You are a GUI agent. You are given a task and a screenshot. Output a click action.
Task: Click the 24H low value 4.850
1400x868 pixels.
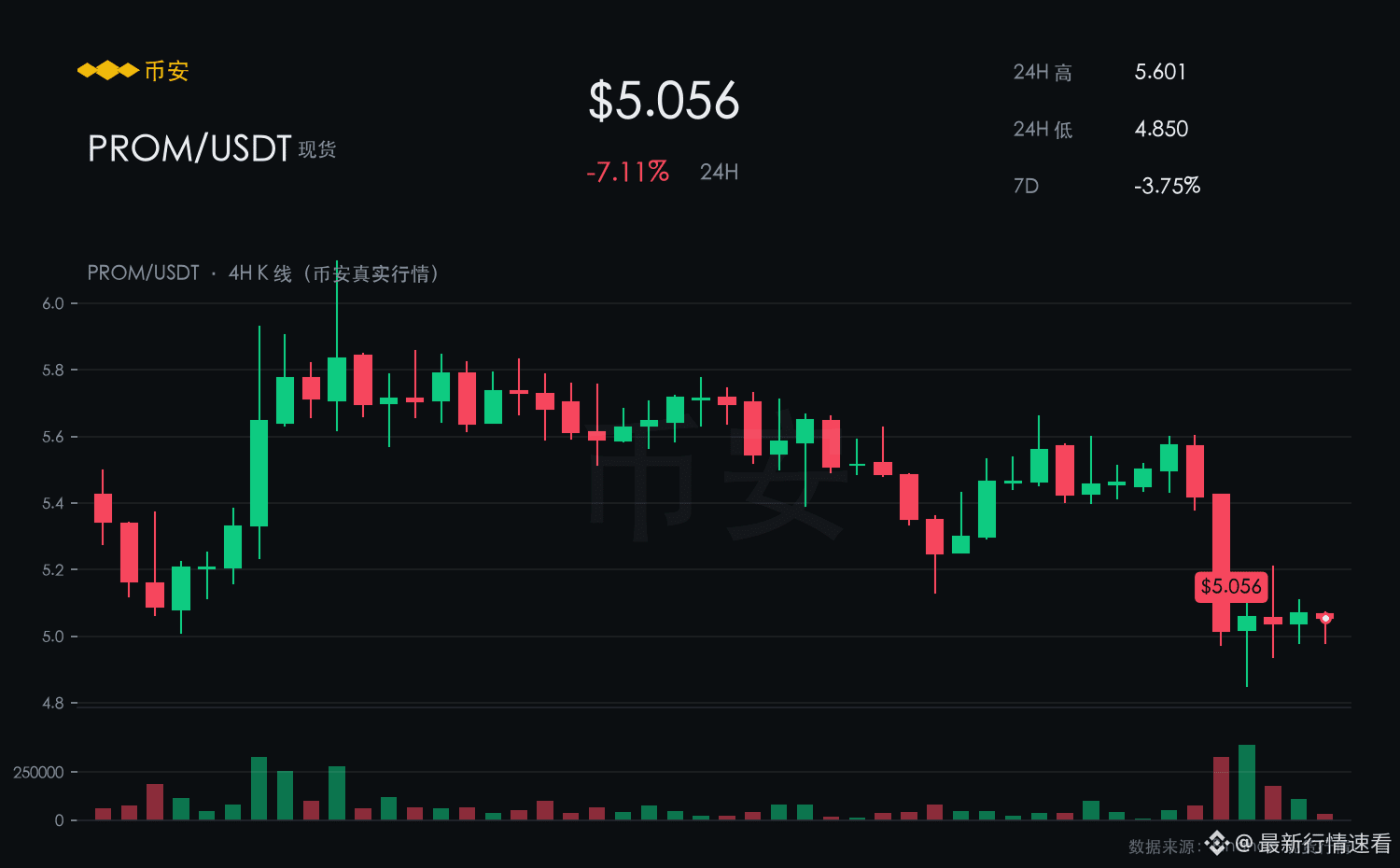(x=1161, y=129)
